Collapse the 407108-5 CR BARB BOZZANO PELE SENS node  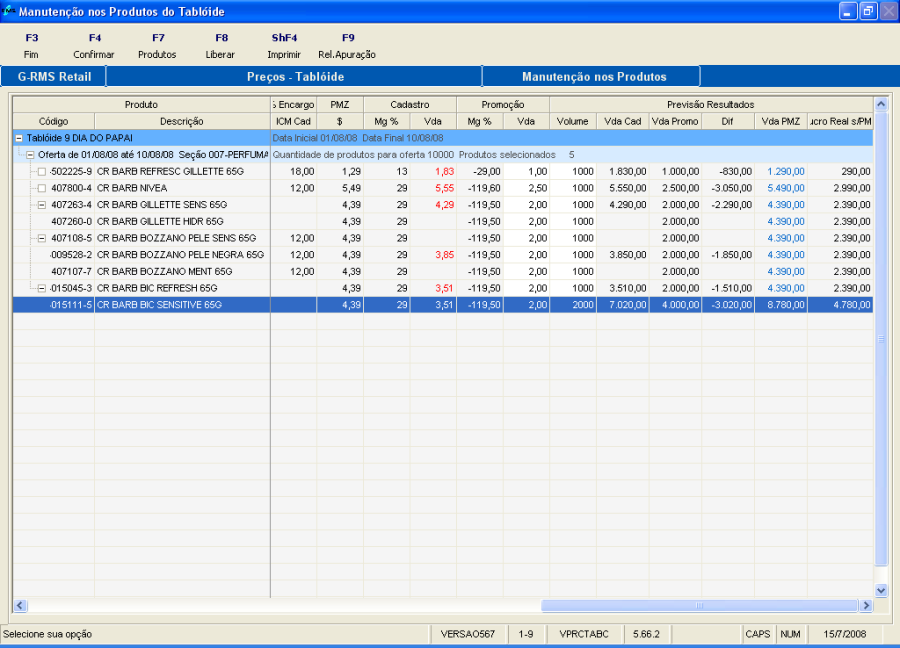click(42, 238)
